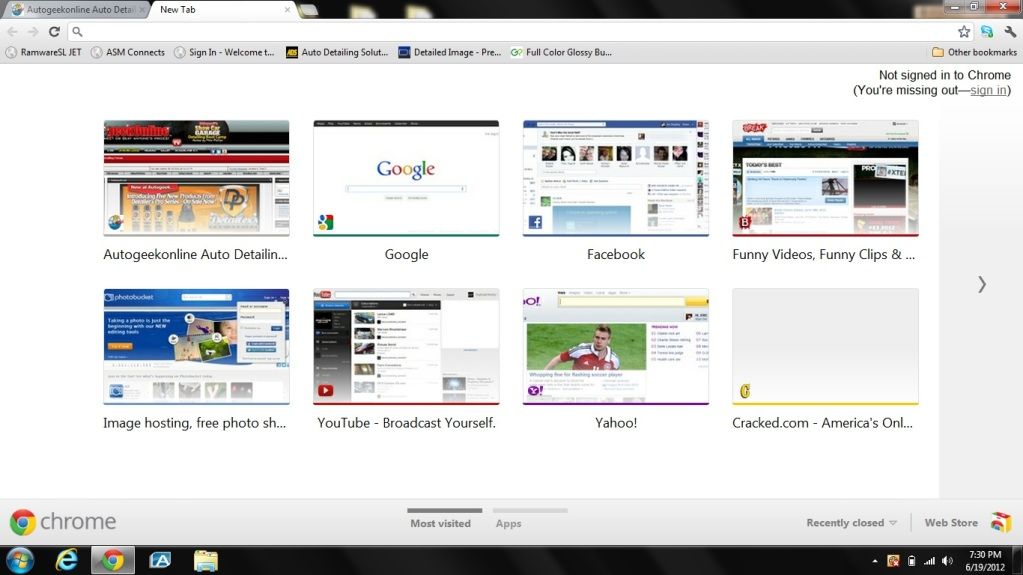1023x575 pixels.
Task: Click the sign in link
Action: pyautogui.click(x=988, y=90)
